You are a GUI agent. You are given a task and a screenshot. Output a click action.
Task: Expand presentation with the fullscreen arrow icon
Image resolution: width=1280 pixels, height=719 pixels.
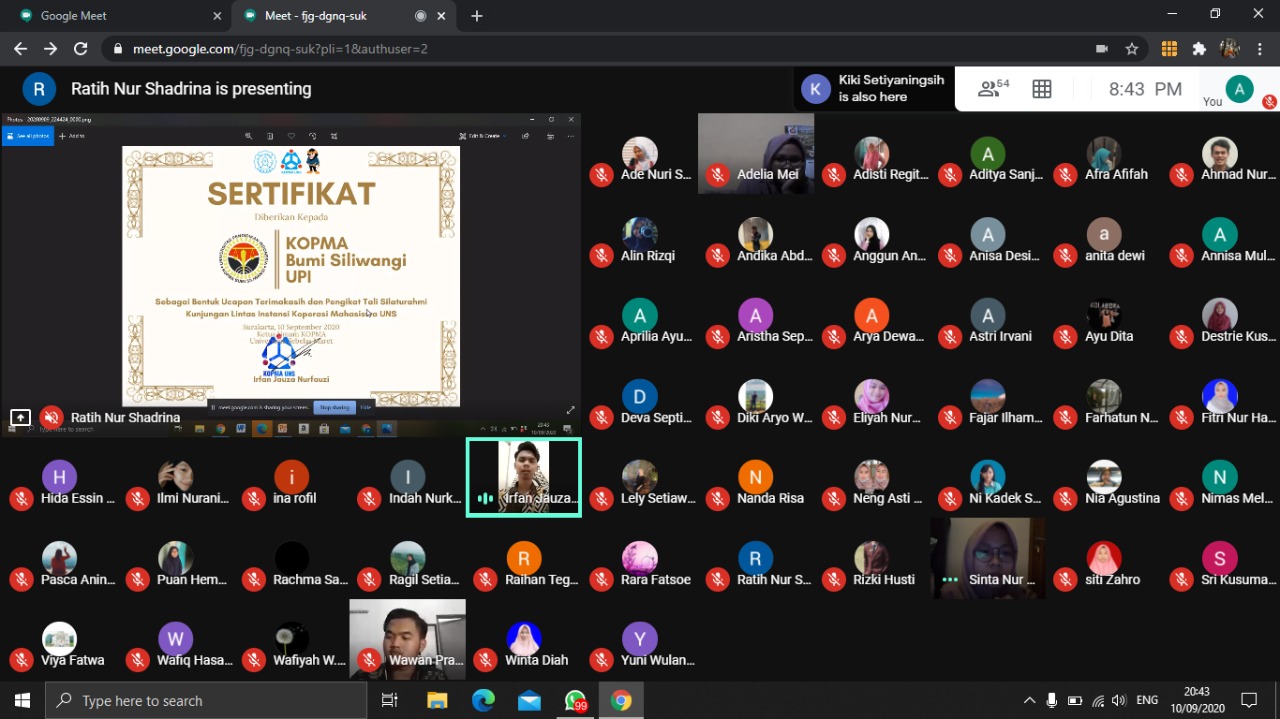pyautogui.click(x=571, y=410)
